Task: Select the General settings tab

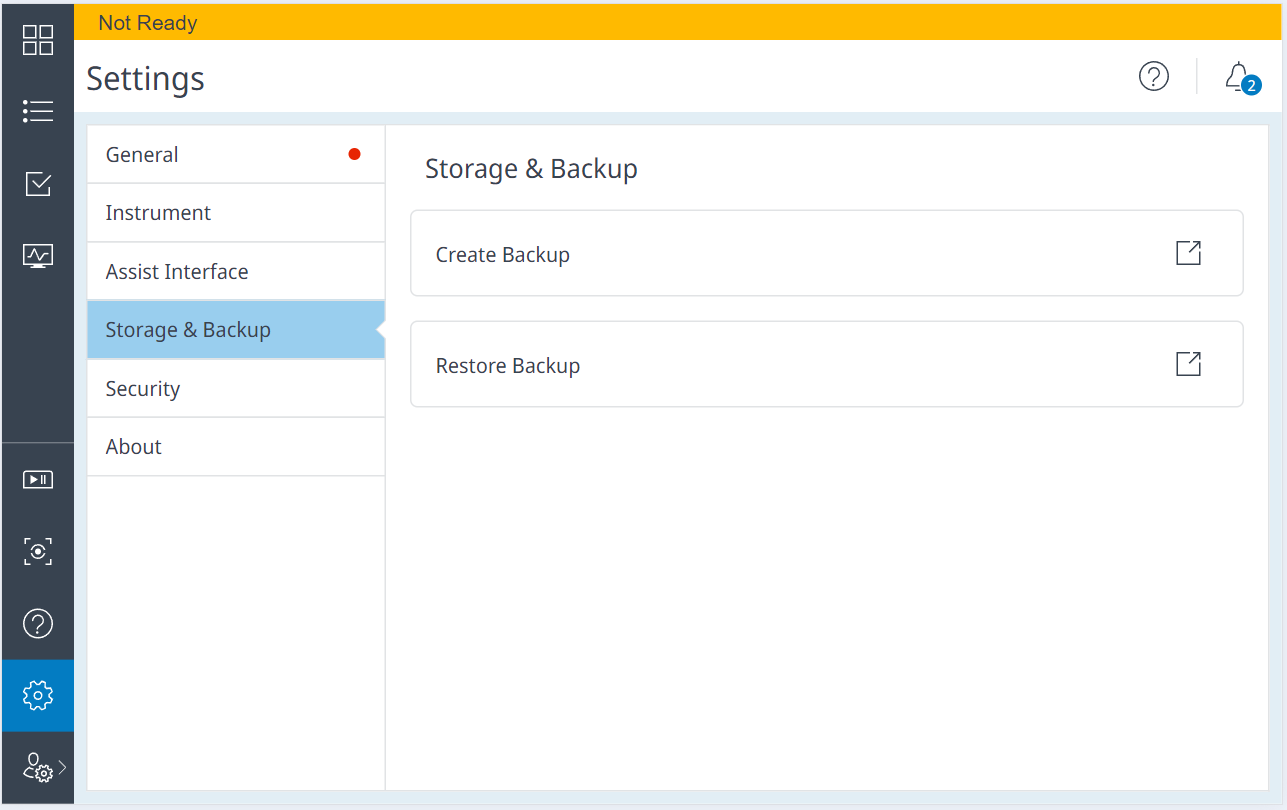Action: (x=236, y=155)
